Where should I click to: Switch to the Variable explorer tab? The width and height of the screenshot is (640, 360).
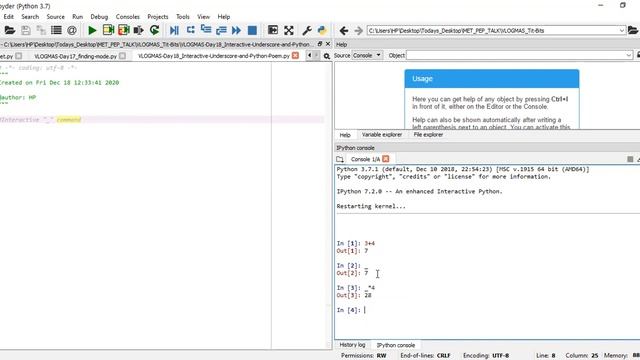pyautogui.click(x=382, y=135)
